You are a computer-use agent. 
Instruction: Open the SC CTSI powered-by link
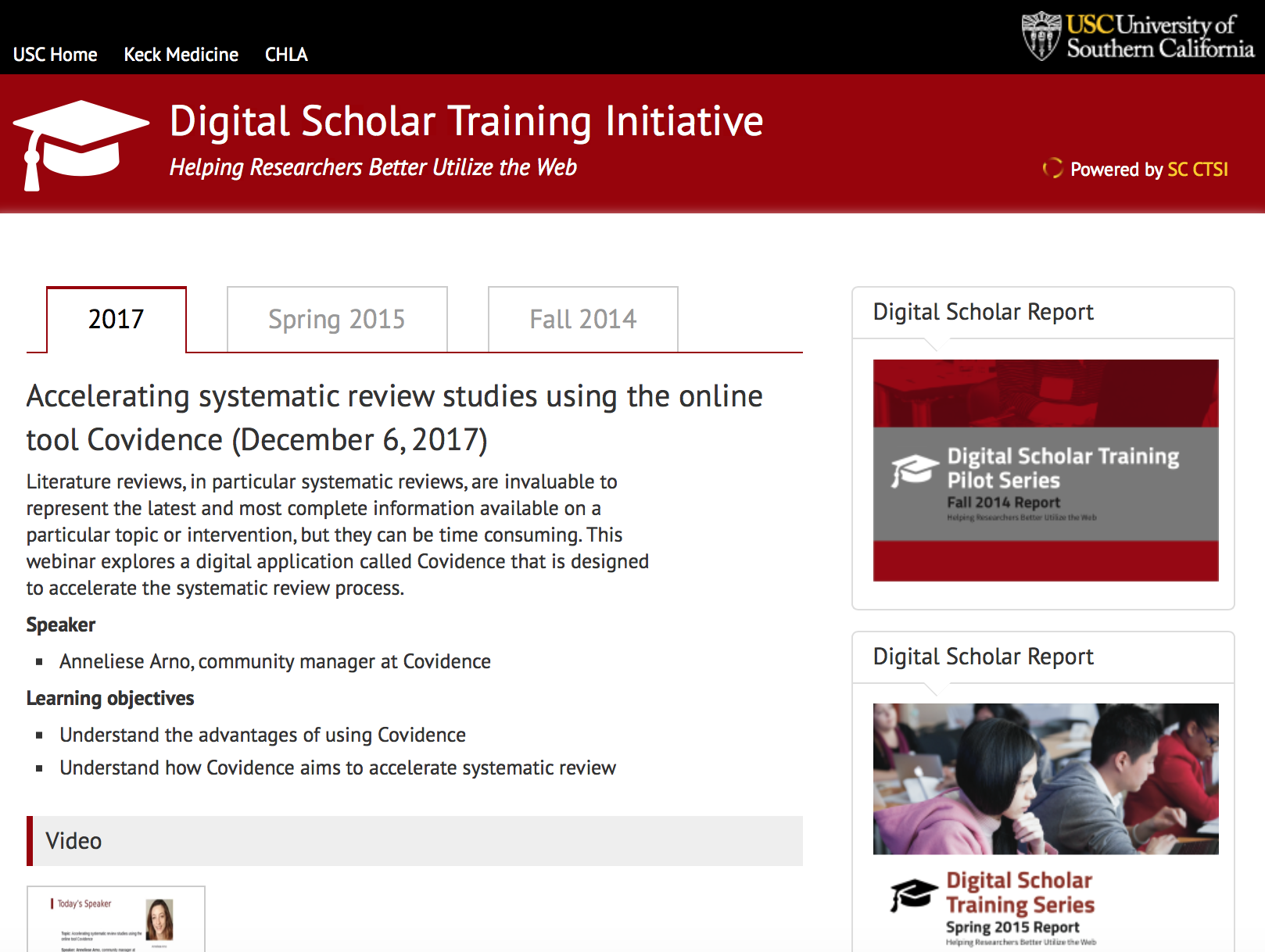(x=1196, y=170)
